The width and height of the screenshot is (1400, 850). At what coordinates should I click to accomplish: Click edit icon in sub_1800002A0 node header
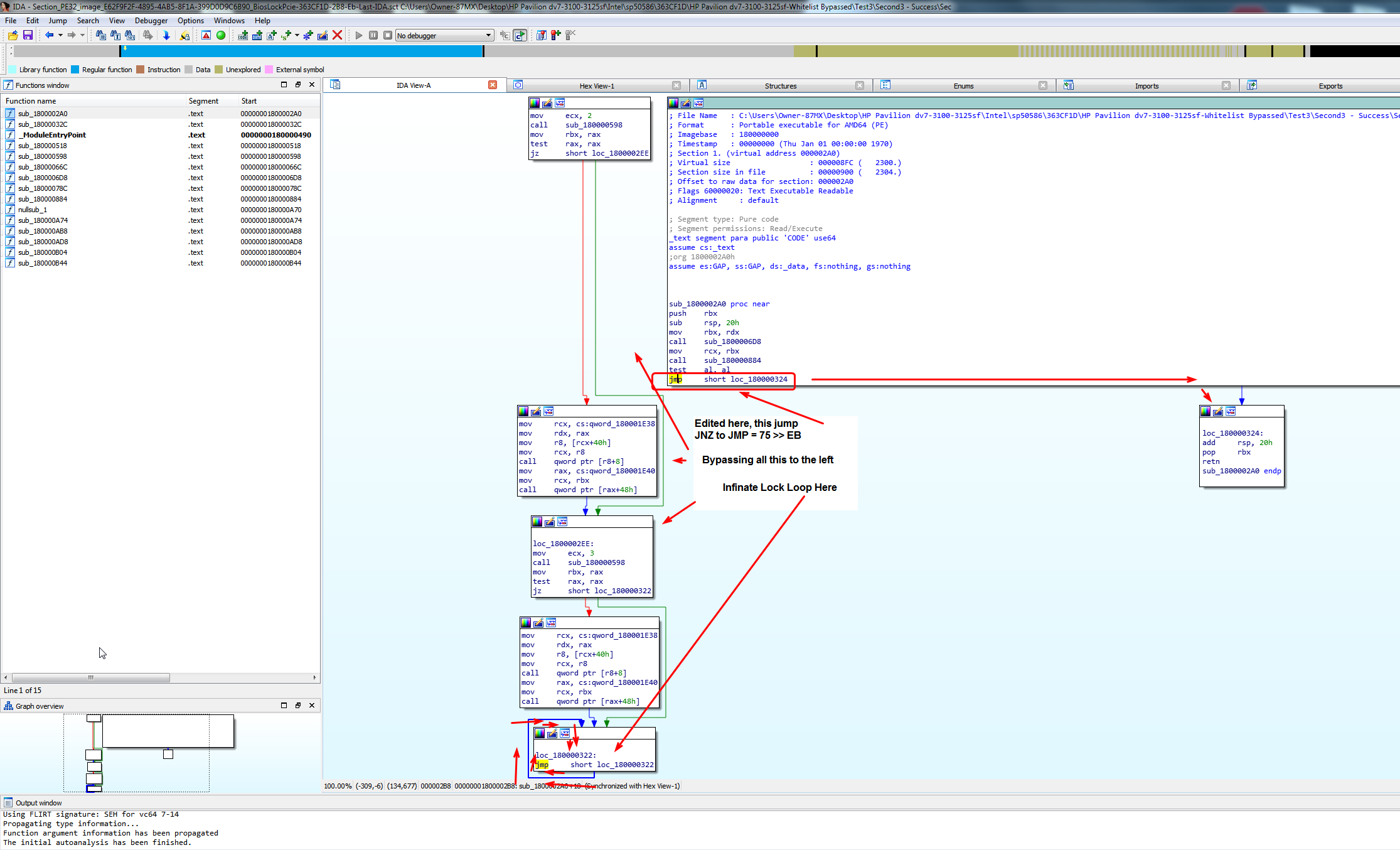[686, 103]
